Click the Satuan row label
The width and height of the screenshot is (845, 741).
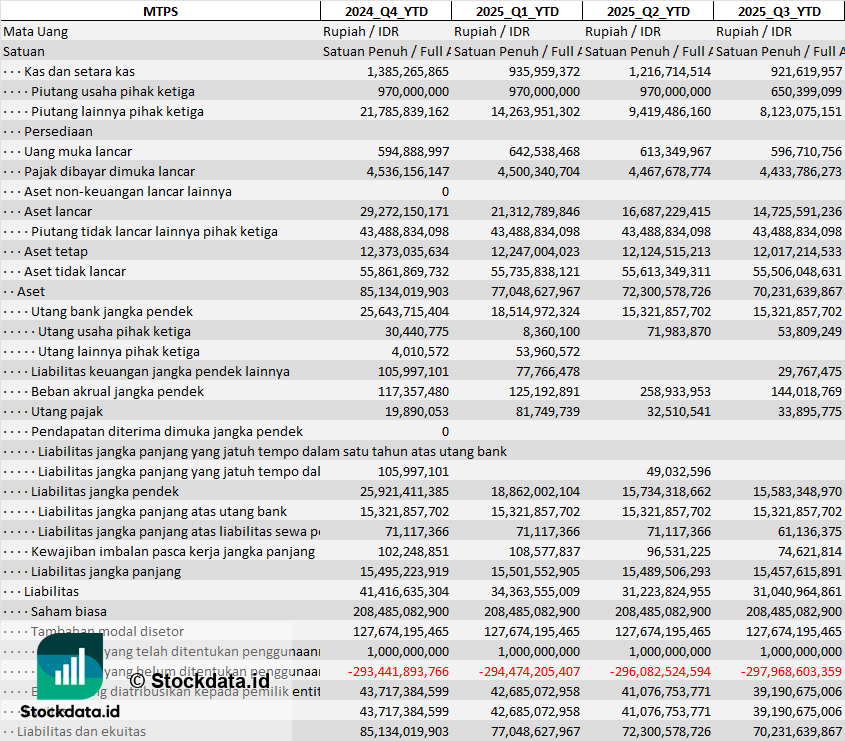pyautogui.click(x=24, y=51)
